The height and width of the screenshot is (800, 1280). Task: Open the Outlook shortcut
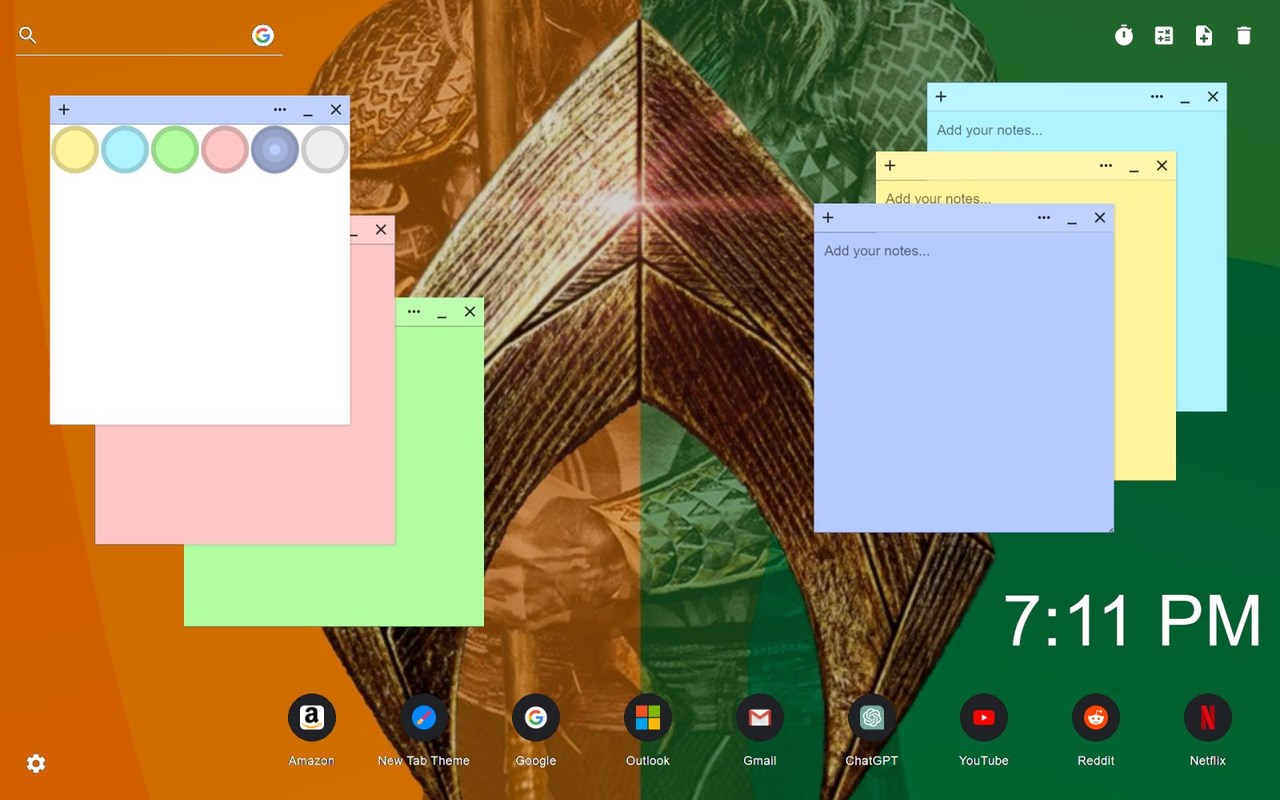(x=648, y=718)
